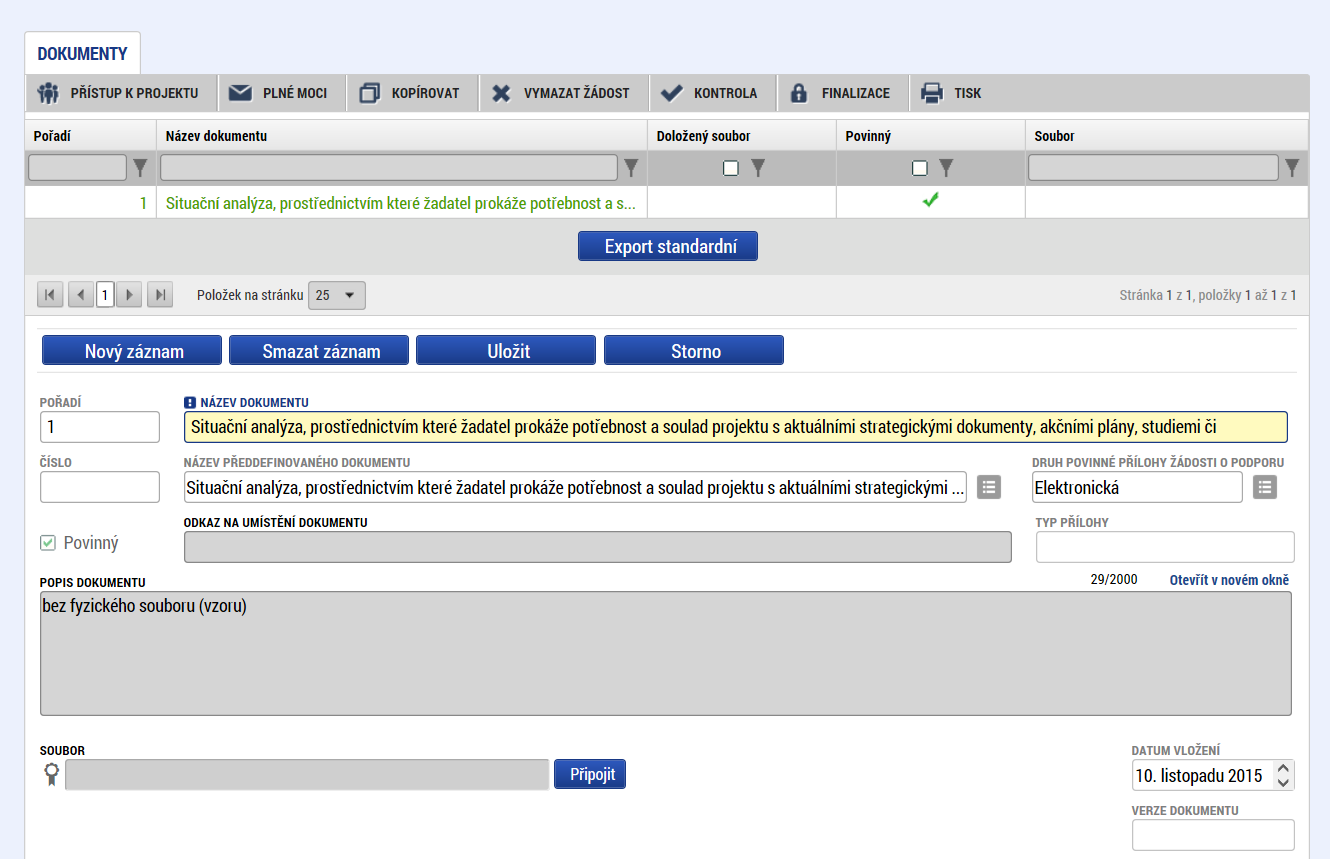The width and height of the screenshot is (1330, 859).
Task: Run Kontrola checkmark item
Action: [x=710, y=93]
